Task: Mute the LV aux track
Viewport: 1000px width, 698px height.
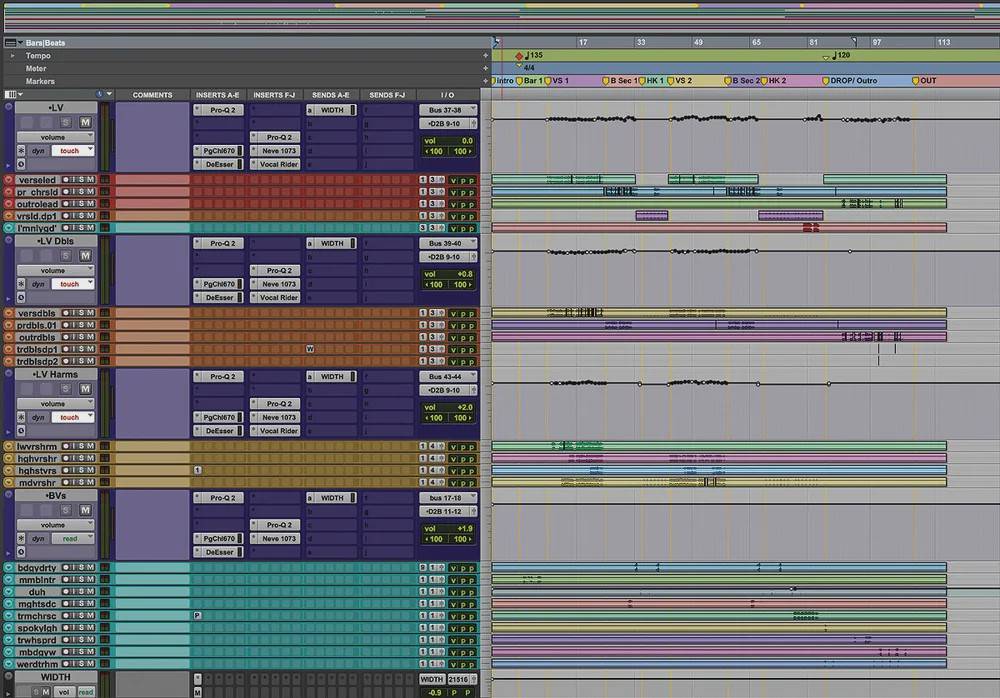Action: click(85, 121)
